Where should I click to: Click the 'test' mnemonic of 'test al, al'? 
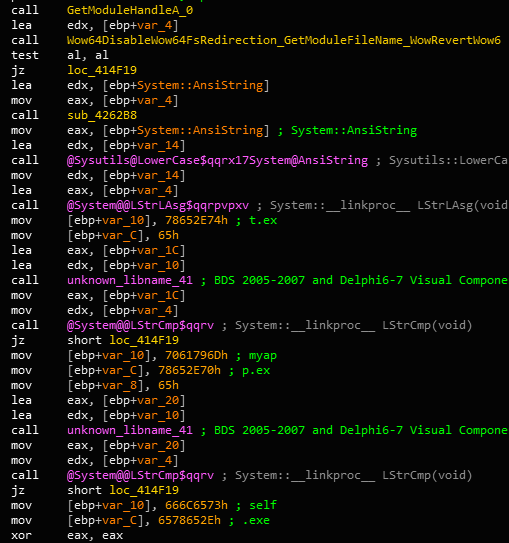[25, 55]
